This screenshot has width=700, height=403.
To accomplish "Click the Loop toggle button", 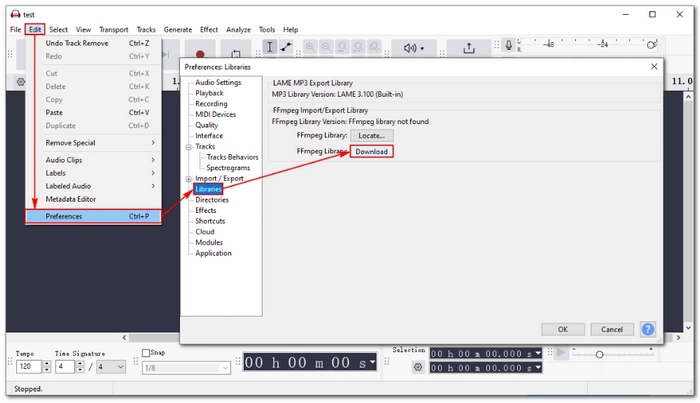I will [236, 54].
